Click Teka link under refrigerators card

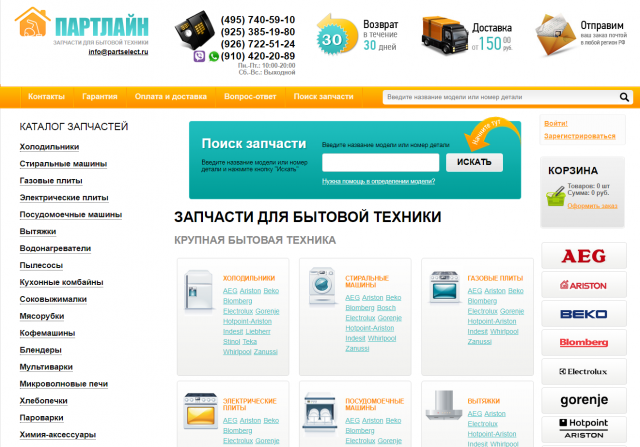point(250,342)
